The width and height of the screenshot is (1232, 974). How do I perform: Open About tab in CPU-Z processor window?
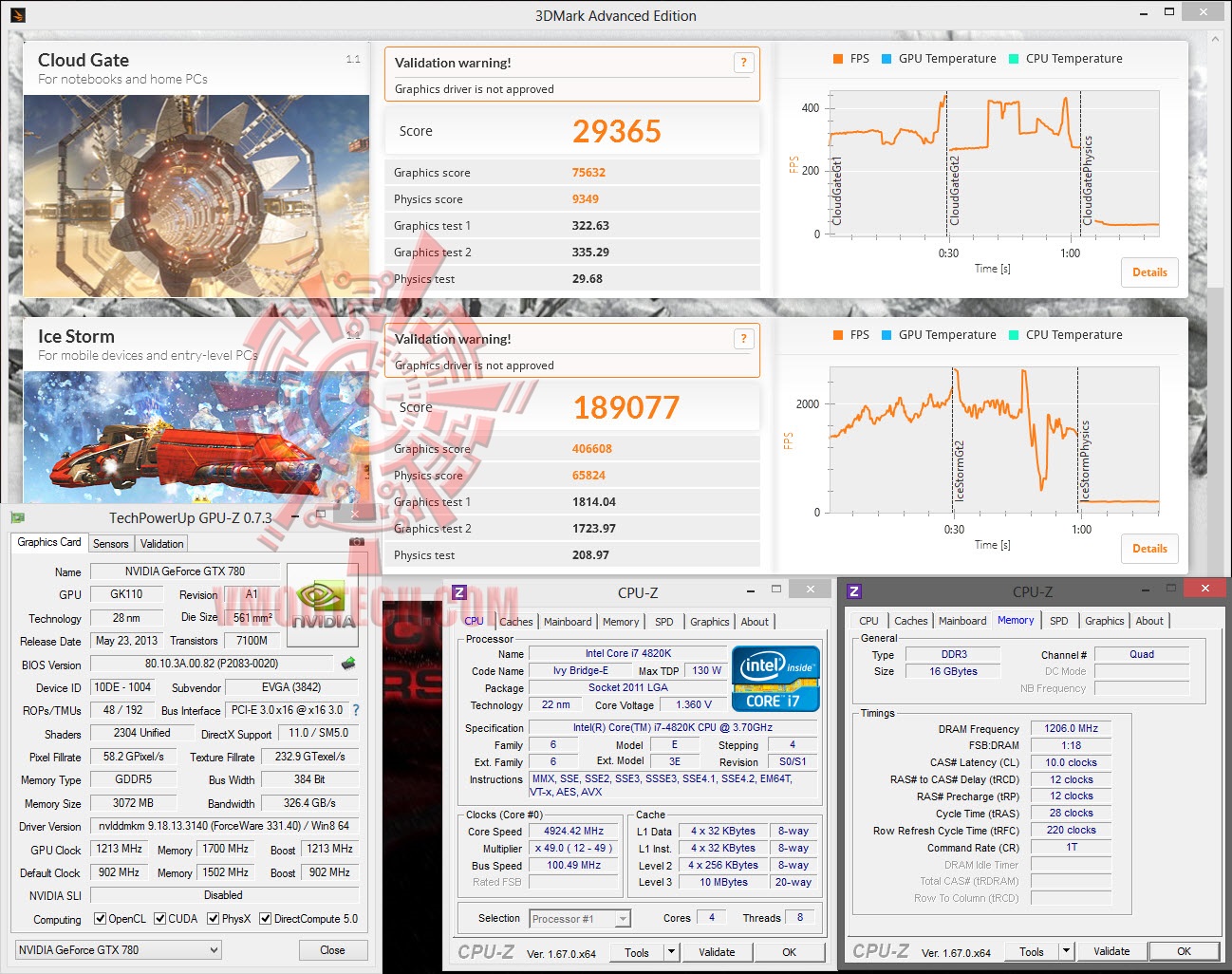[x=756, y=622]
